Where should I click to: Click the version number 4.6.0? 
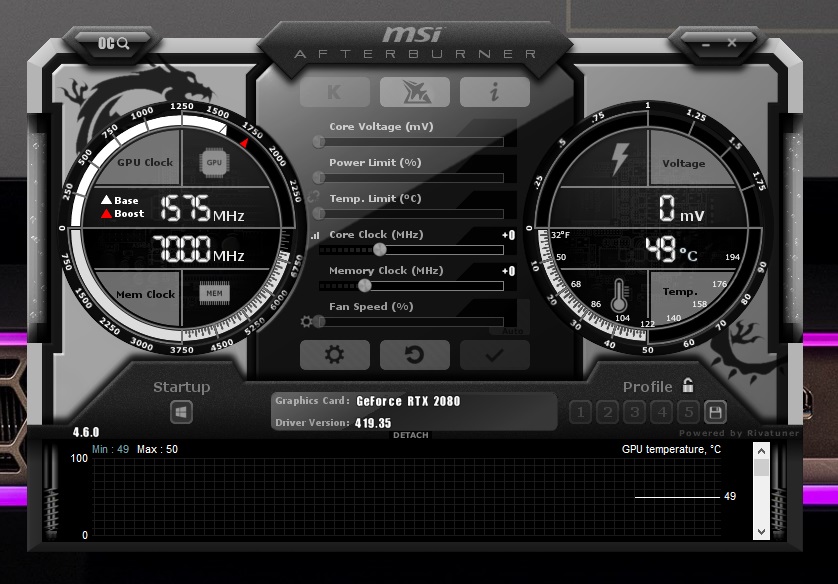tap(86, 432)
